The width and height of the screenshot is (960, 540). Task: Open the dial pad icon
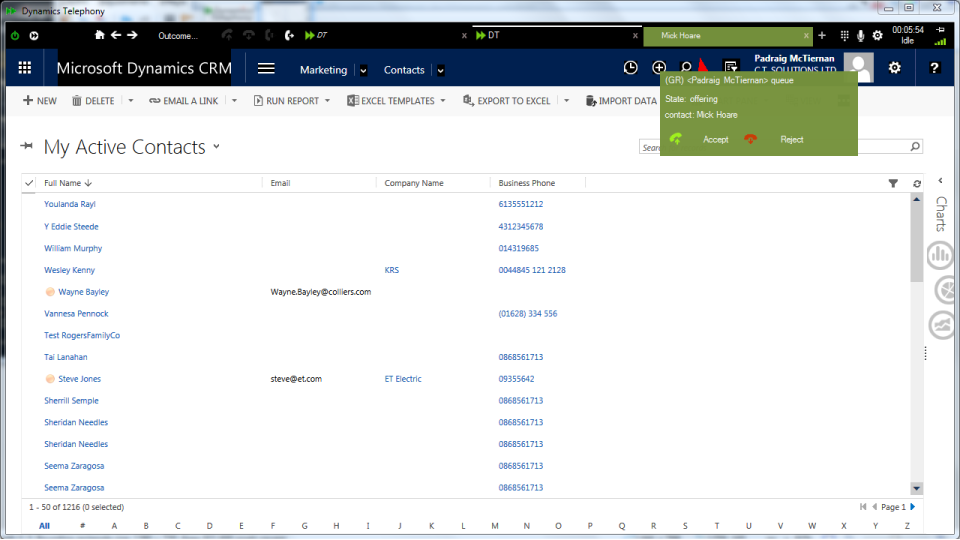pos(844,36)
